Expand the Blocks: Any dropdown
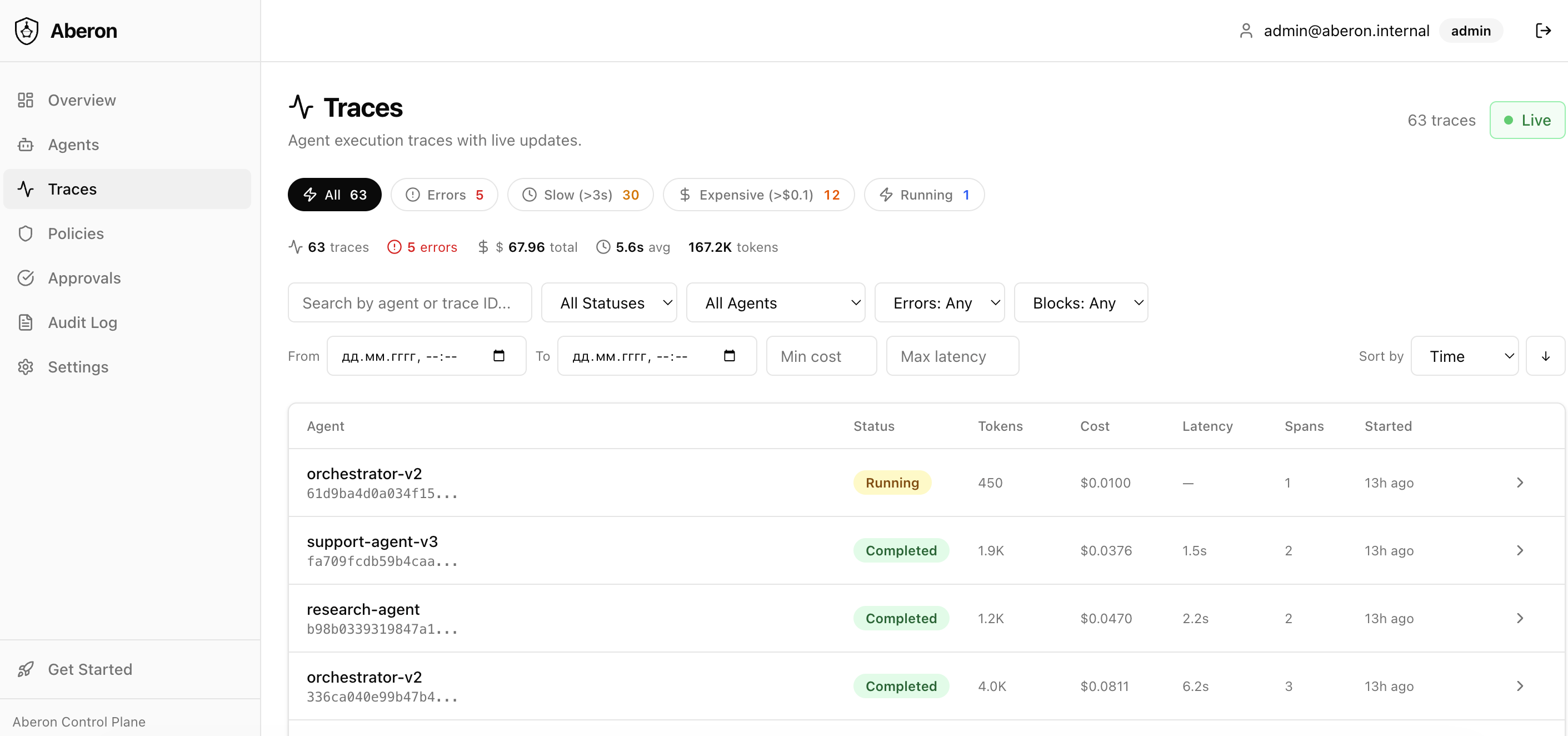1568x736 pixels. tap(1081, 302)
